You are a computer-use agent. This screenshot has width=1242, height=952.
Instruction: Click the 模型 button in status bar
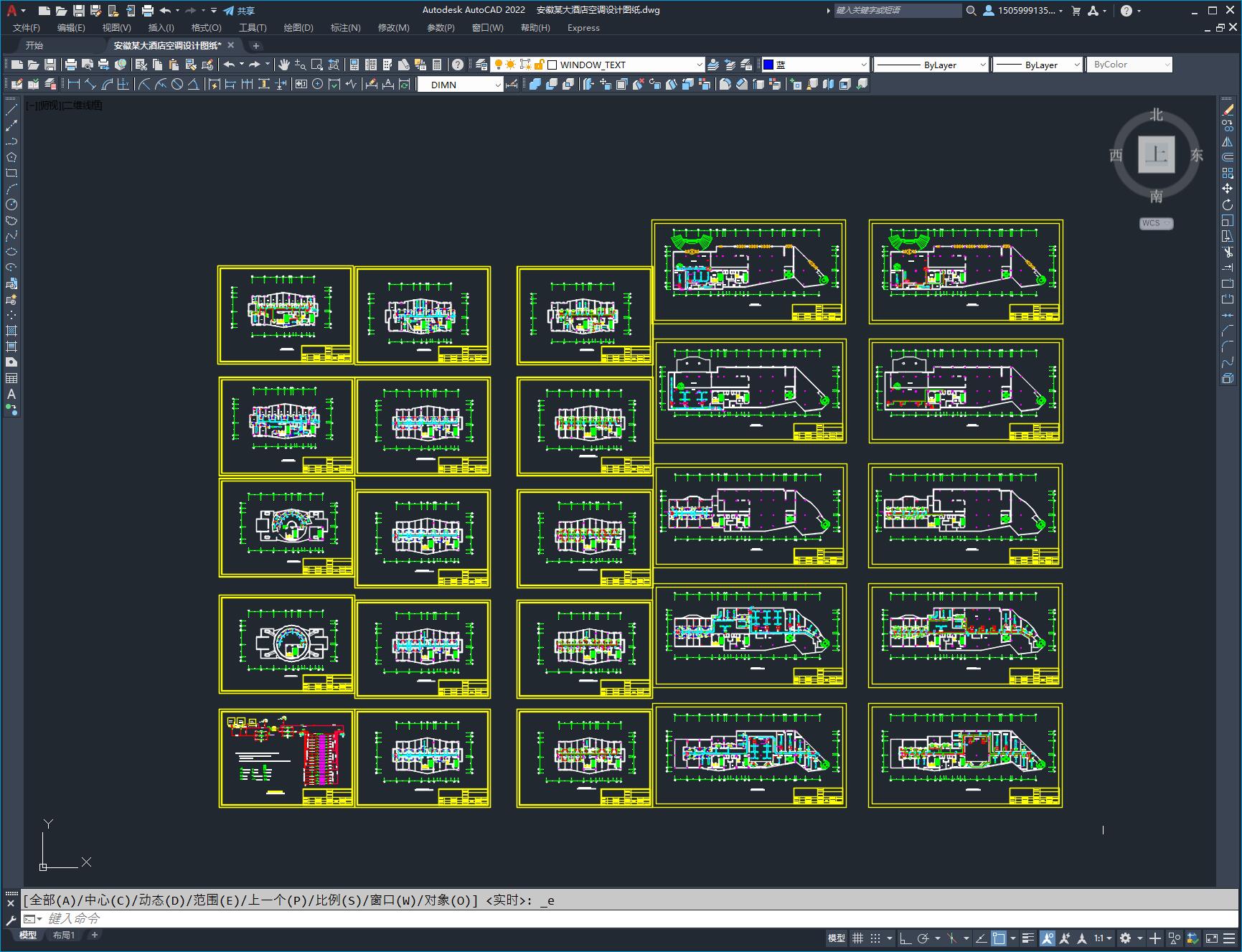point(836,938)
